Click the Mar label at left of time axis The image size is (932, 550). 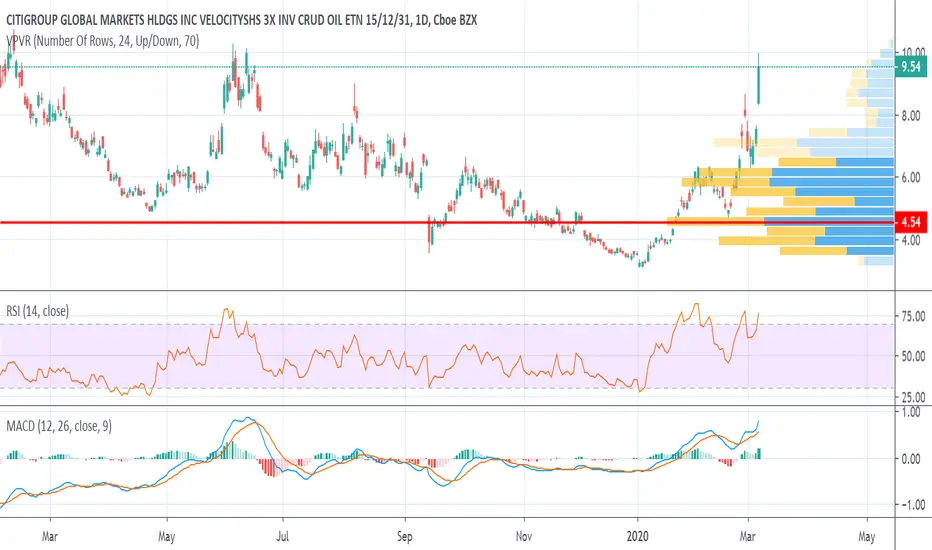[50, 536]
